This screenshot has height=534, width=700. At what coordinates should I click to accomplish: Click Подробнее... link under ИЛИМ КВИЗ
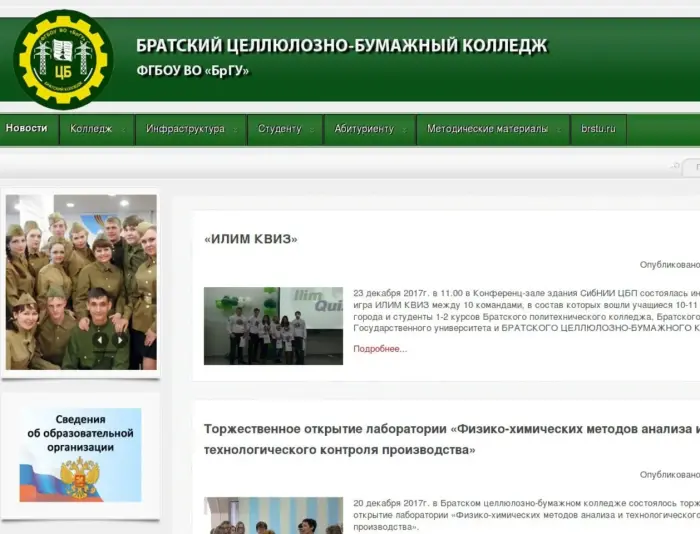[x=380, y=349]
